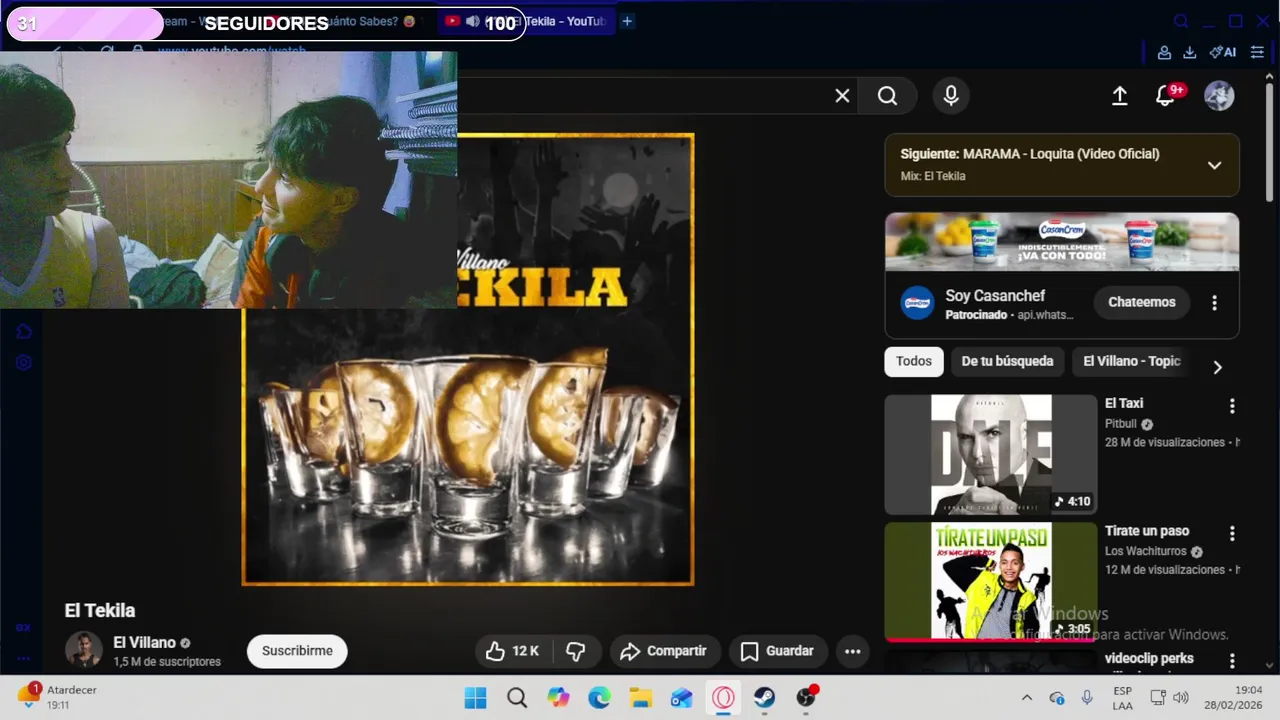Dislike the El Tekila video
Screen dimensions: 1280x720
576,651
